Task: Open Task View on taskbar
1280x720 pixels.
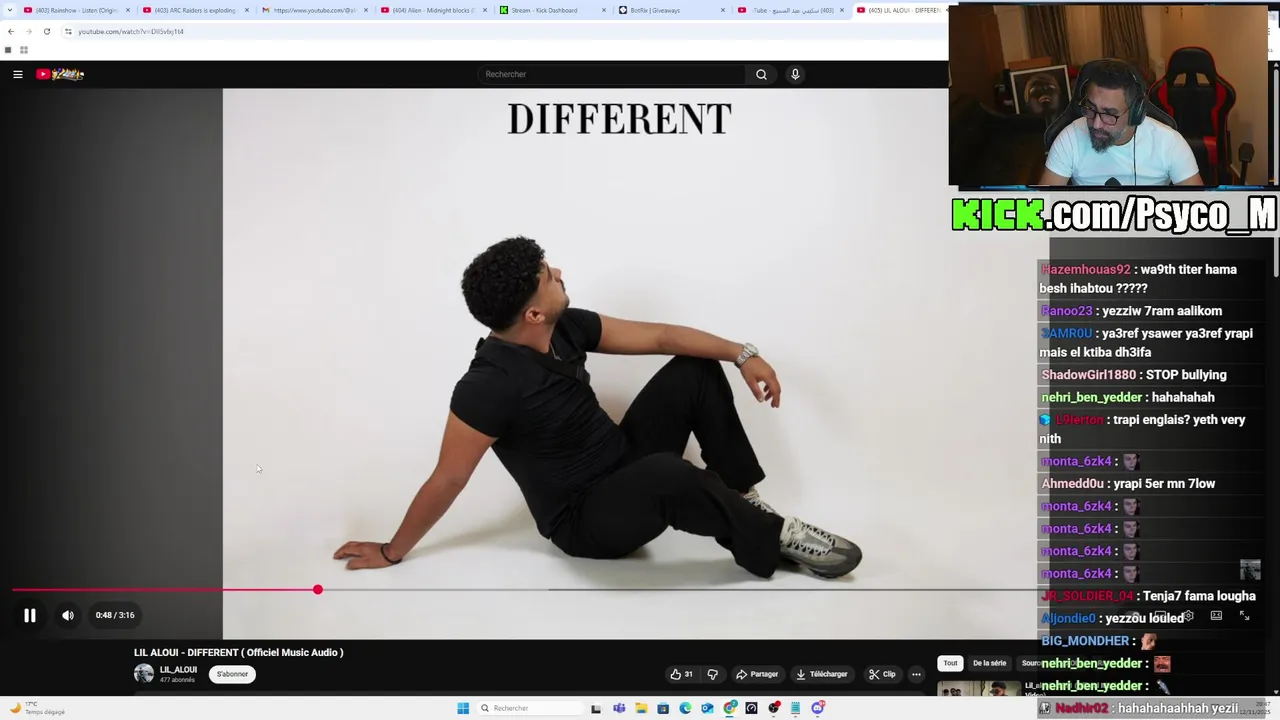Action: point(596,708)
